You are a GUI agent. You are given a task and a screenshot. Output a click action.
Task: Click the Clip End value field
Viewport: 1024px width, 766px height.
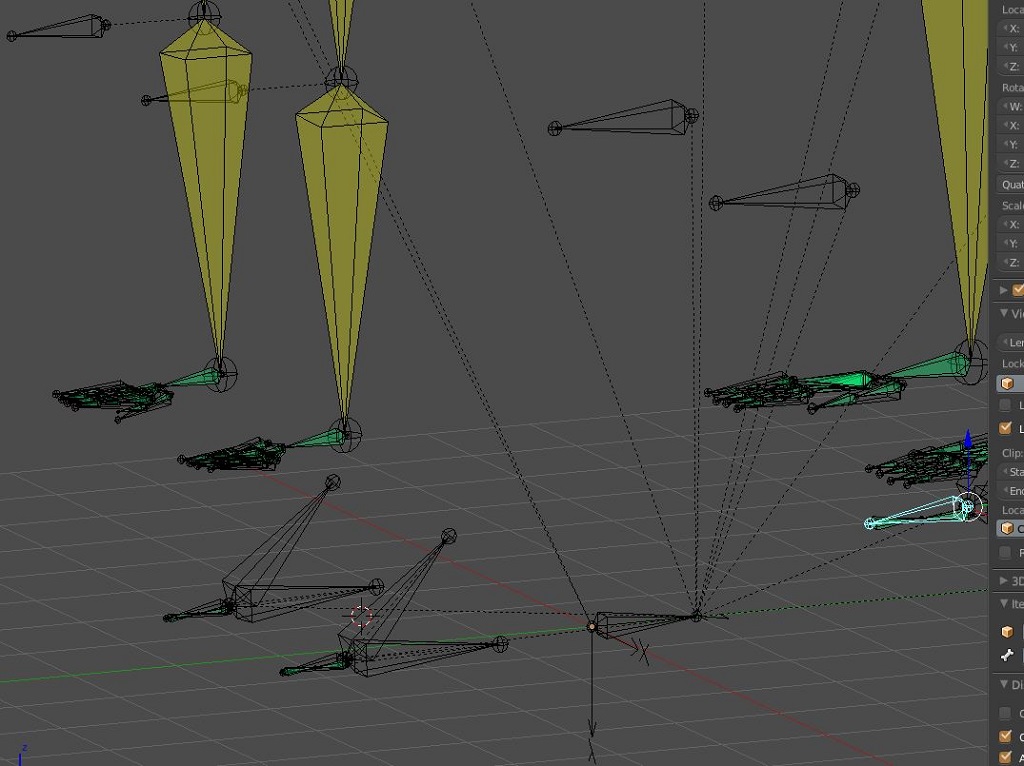[1011, 490]
